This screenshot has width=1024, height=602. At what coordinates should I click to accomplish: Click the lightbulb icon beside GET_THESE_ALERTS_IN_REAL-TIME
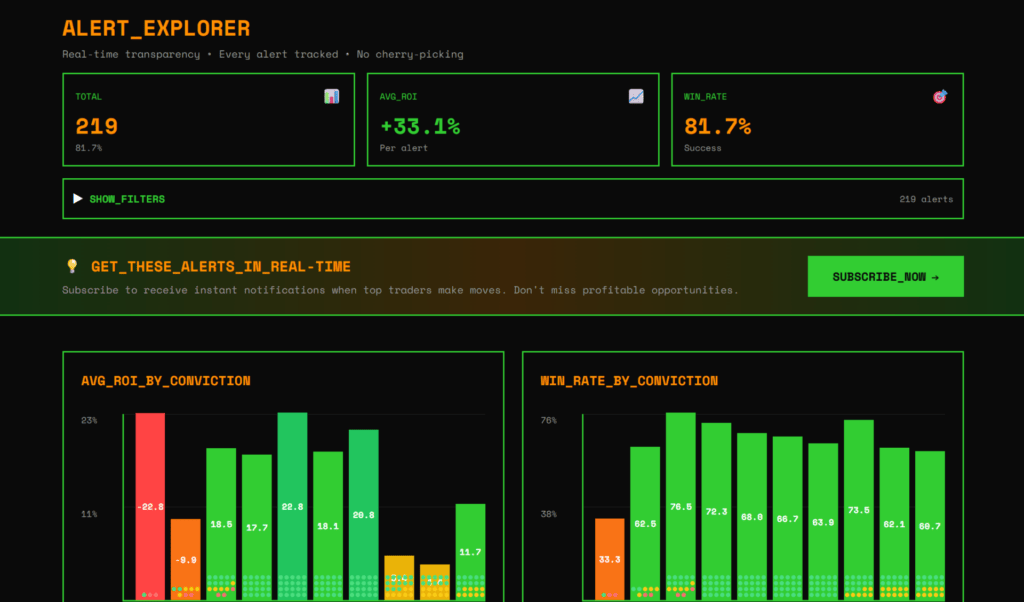(72, 266)
